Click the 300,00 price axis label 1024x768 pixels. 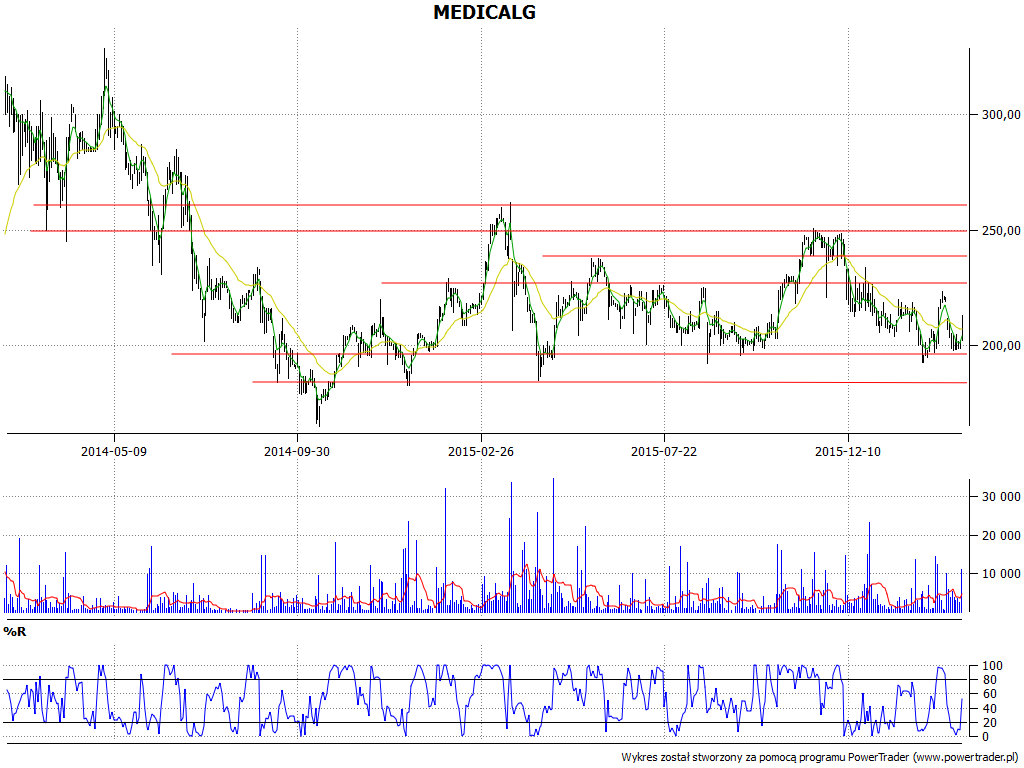pyautogui.click(x=1001, y=114)
